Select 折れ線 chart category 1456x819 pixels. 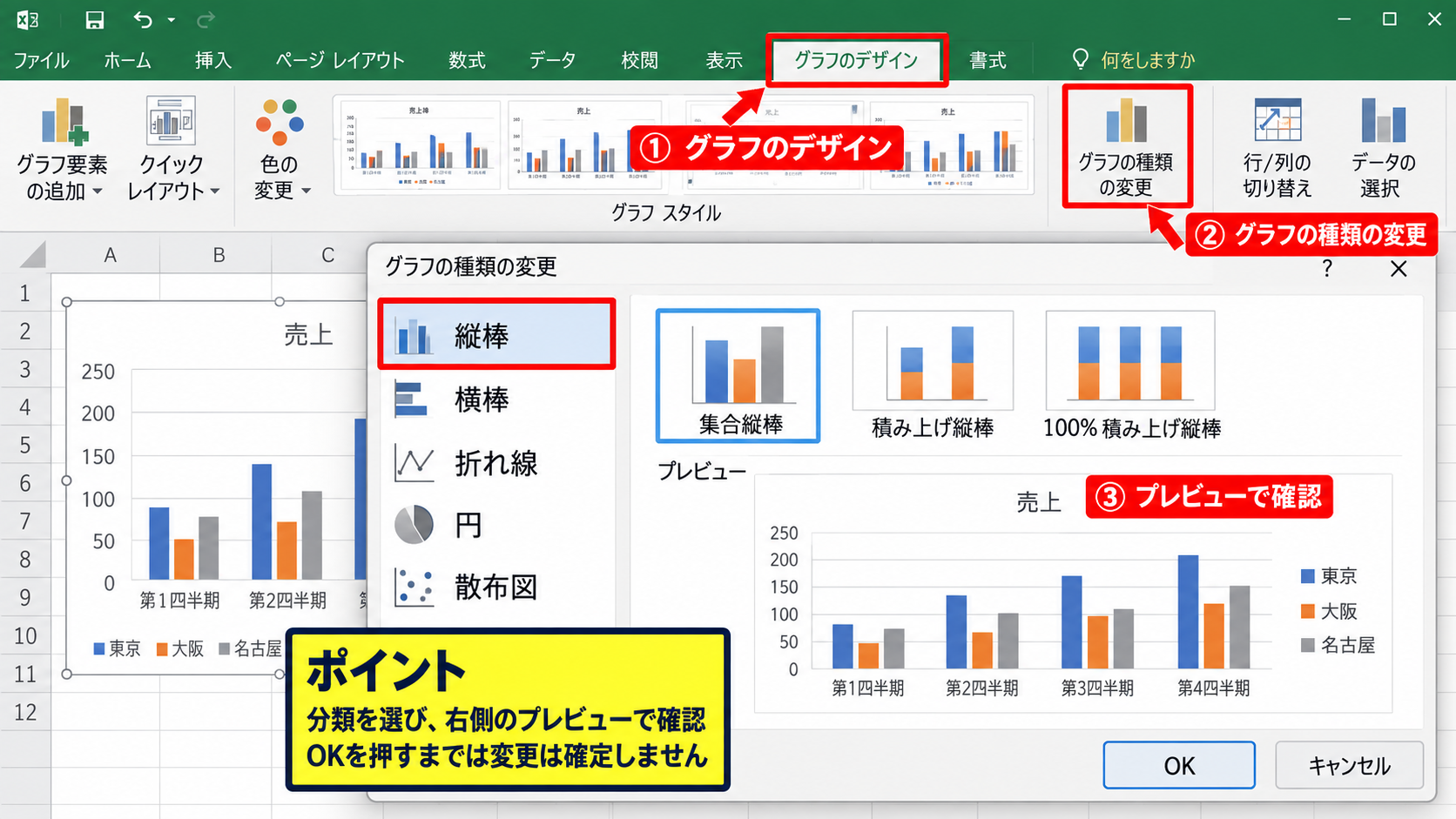tap(496, 463)
